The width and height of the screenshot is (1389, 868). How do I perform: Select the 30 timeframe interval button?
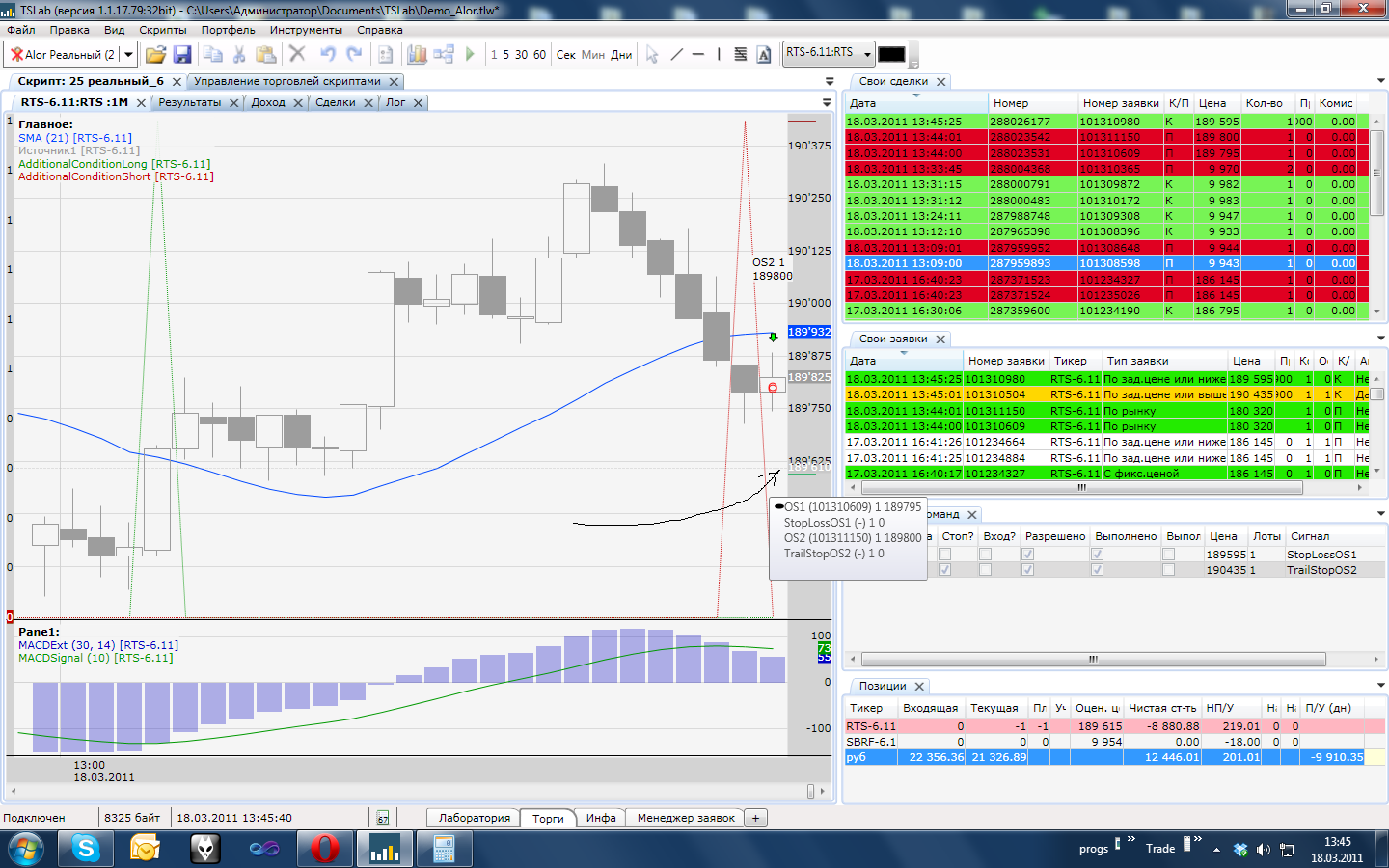(x=521, y=54)
